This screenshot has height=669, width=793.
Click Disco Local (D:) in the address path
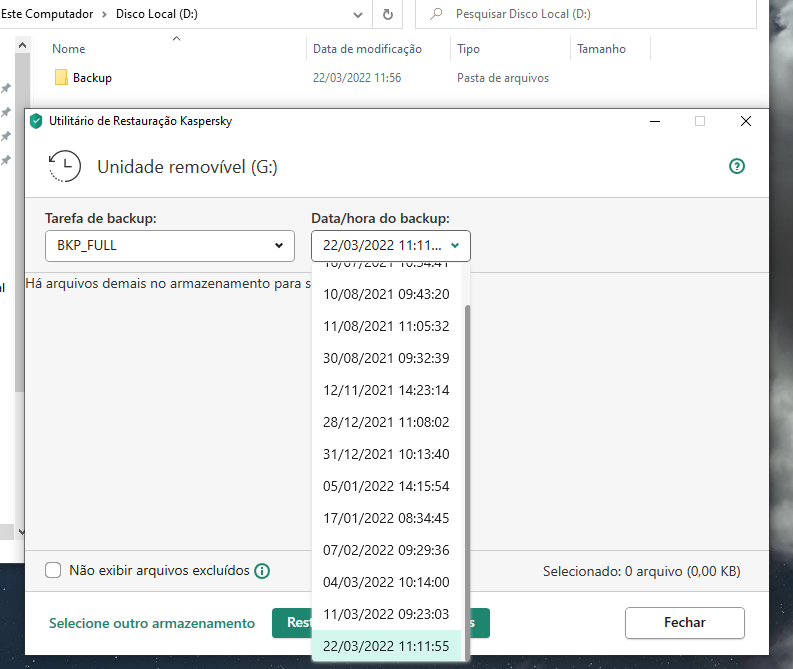[157, 14]
